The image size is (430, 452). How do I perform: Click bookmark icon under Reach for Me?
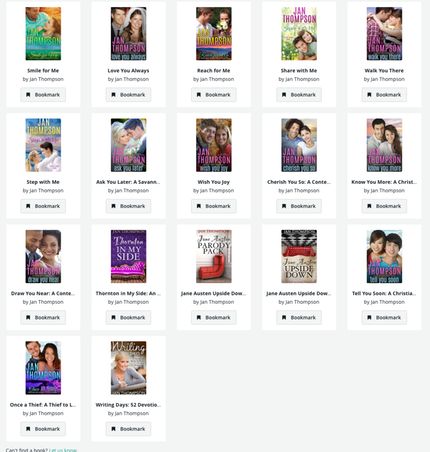pos(199,95)
